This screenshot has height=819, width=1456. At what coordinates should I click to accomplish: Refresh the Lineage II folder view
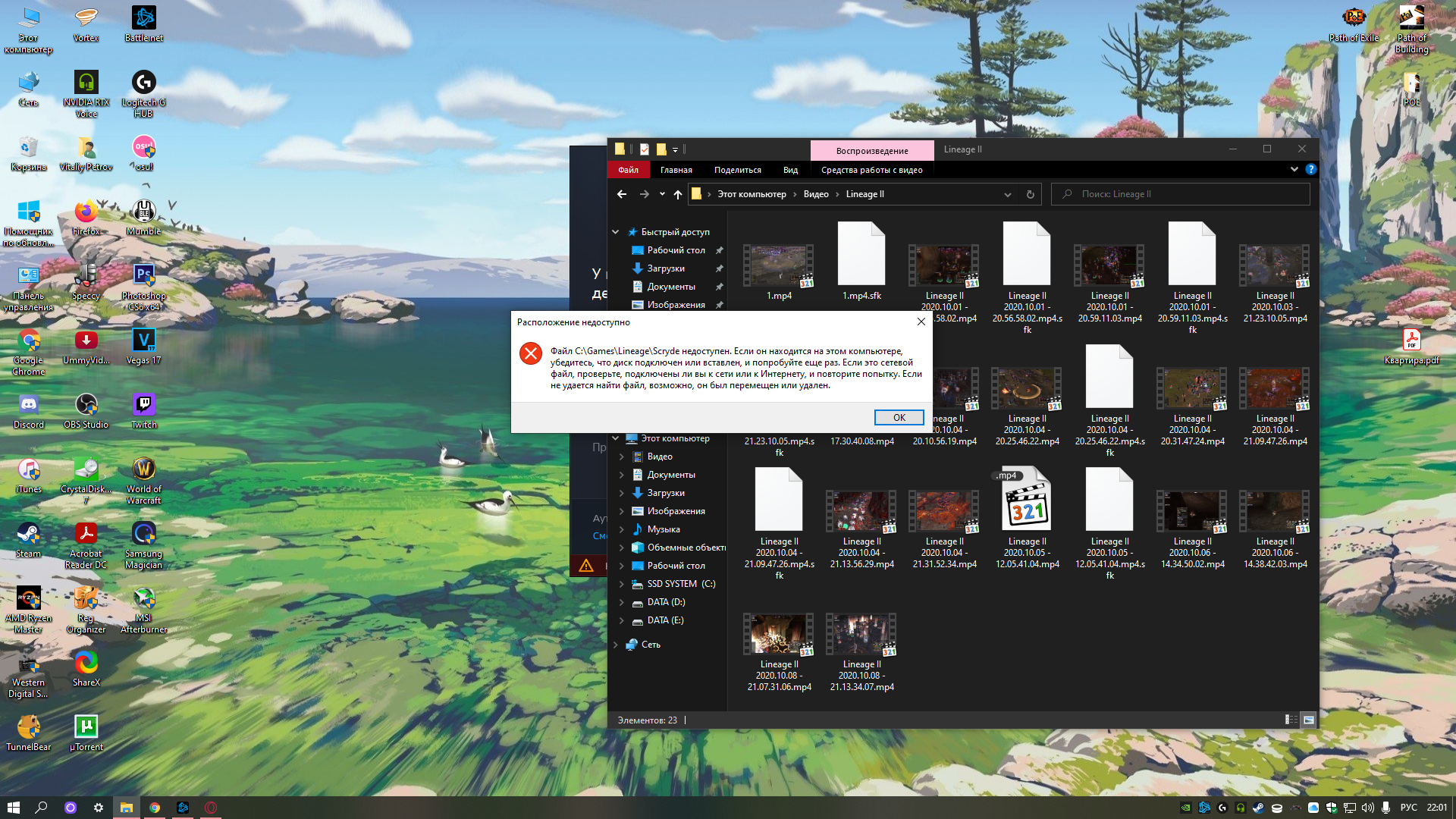pos(1030,194)
